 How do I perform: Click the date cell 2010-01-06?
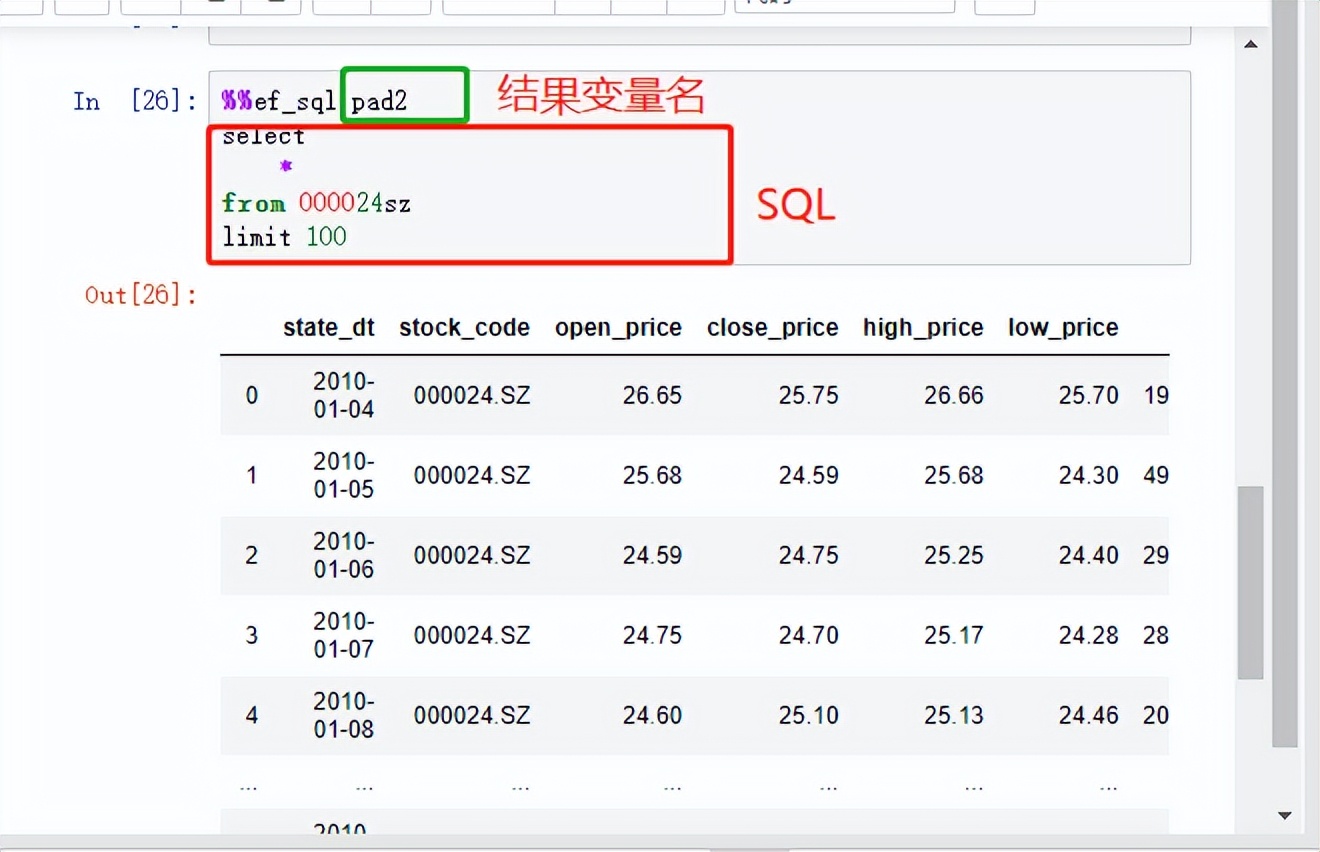point(344,555)
